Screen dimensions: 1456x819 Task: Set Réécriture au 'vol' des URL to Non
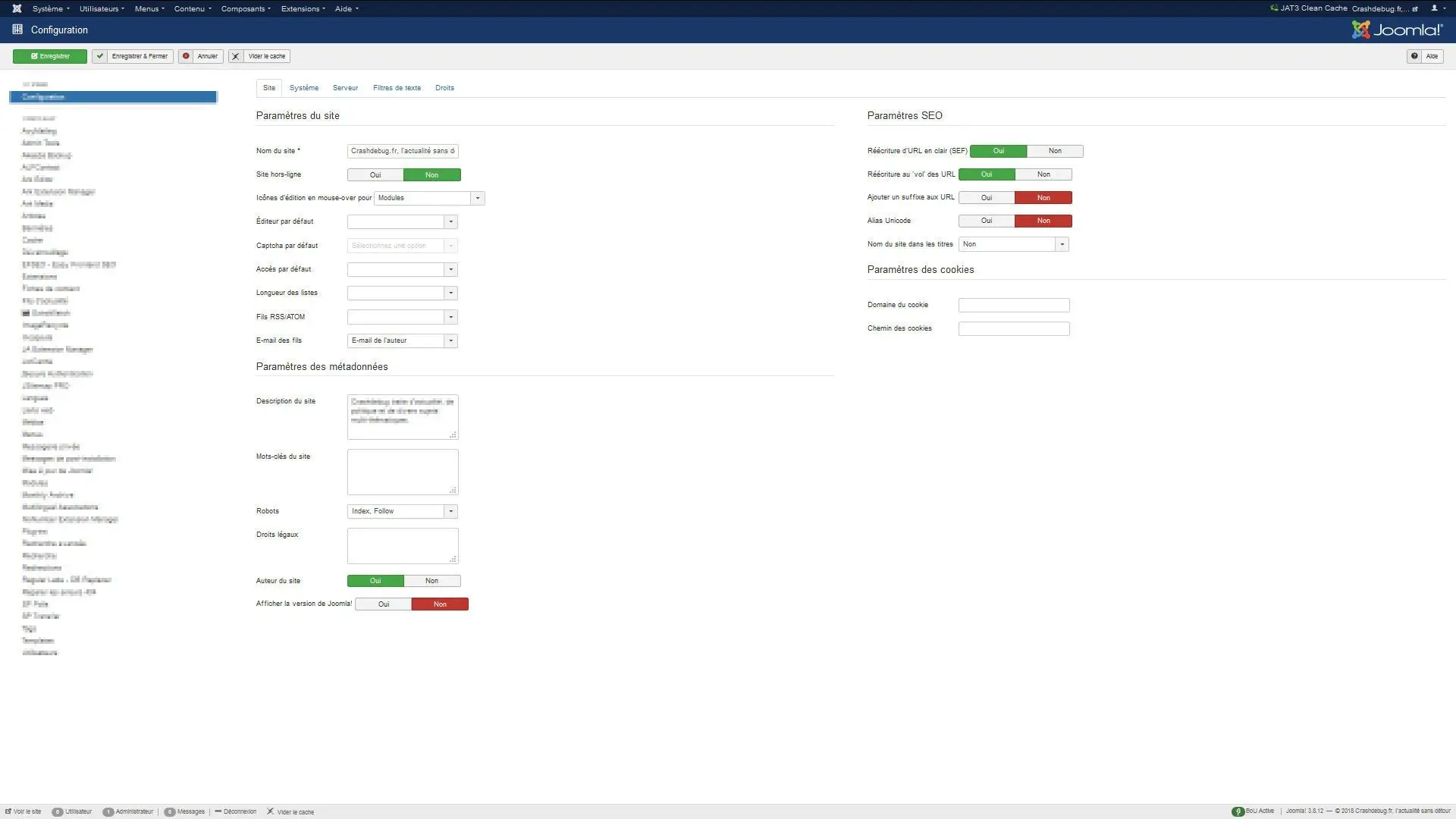(x=1043, y=174)
